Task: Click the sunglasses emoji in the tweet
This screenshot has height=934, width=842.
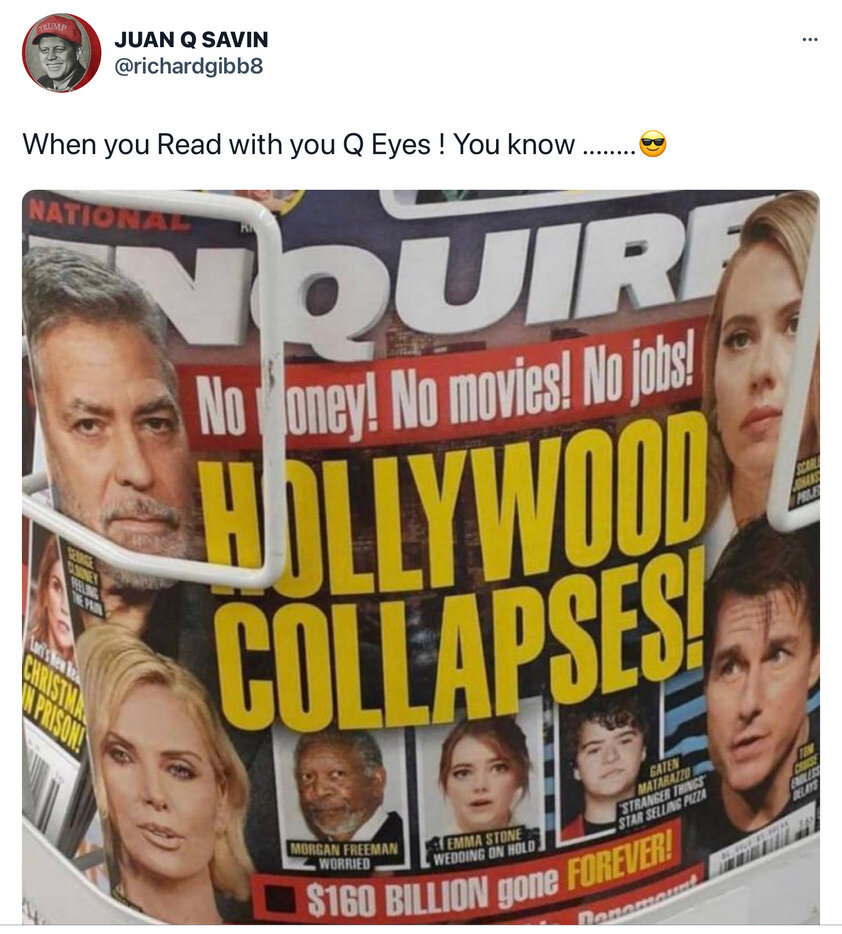Action: (x=653, y=145)
